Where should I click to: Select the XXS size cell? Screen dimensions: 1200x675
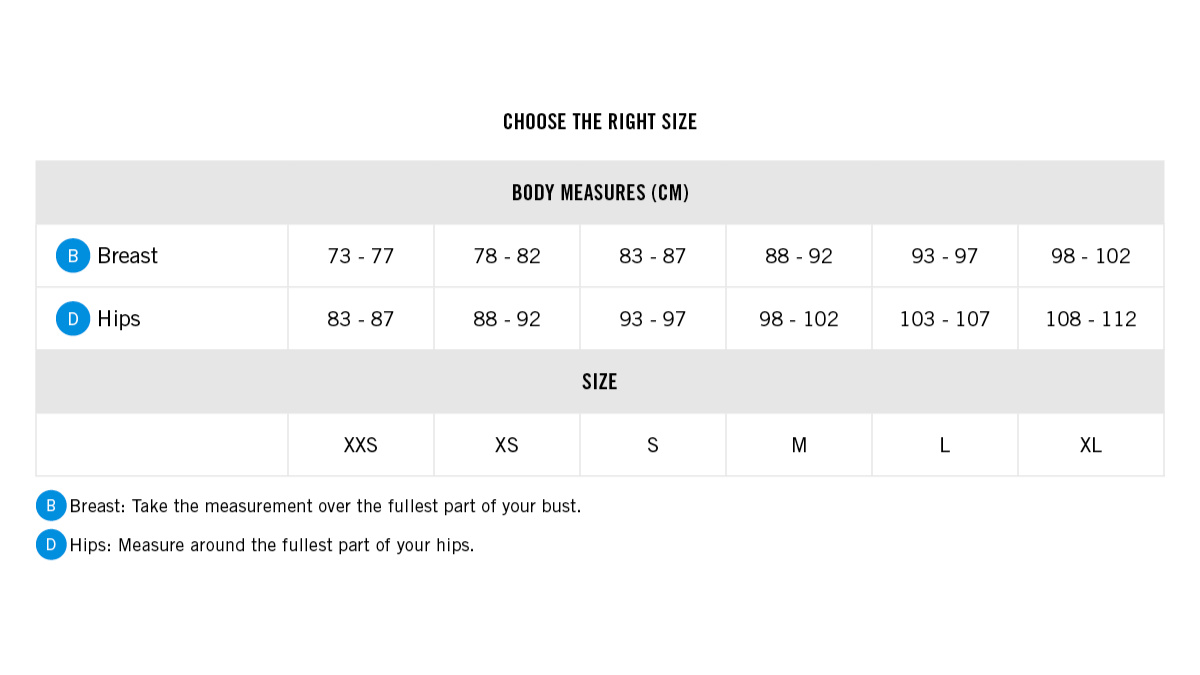click(x=361, y=445)
